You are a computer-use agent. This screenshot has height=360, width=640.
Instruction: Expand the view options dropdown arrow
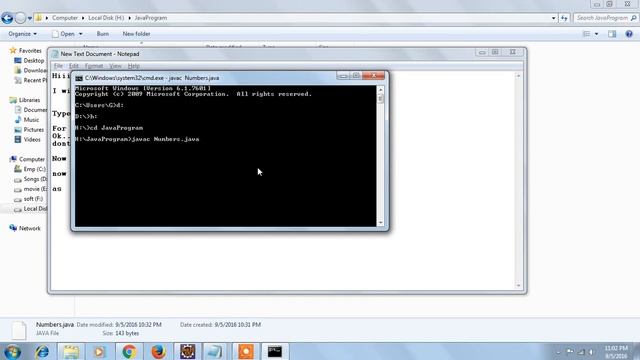tap(596, 34)
